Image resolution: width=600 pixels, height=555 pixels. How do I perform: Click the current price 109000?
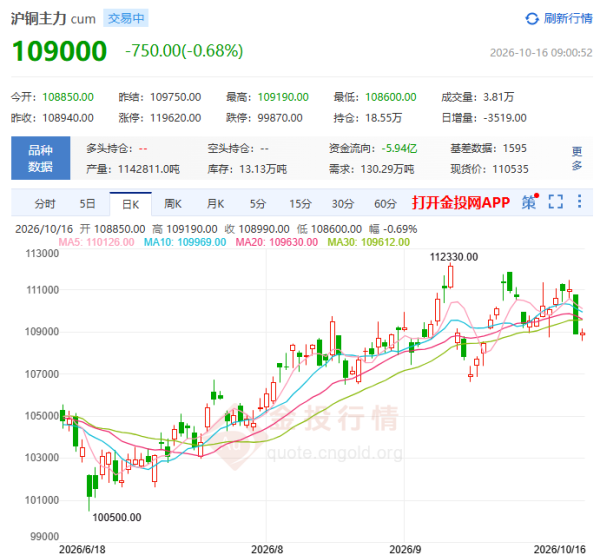(59, 51)
